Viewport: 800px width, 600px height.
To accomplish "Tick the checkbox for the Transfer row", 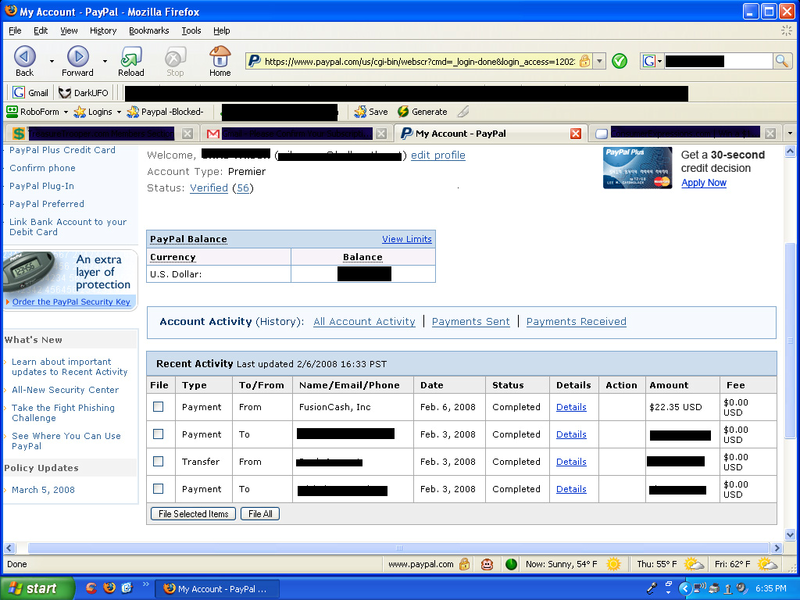I will tap(158, 462).
